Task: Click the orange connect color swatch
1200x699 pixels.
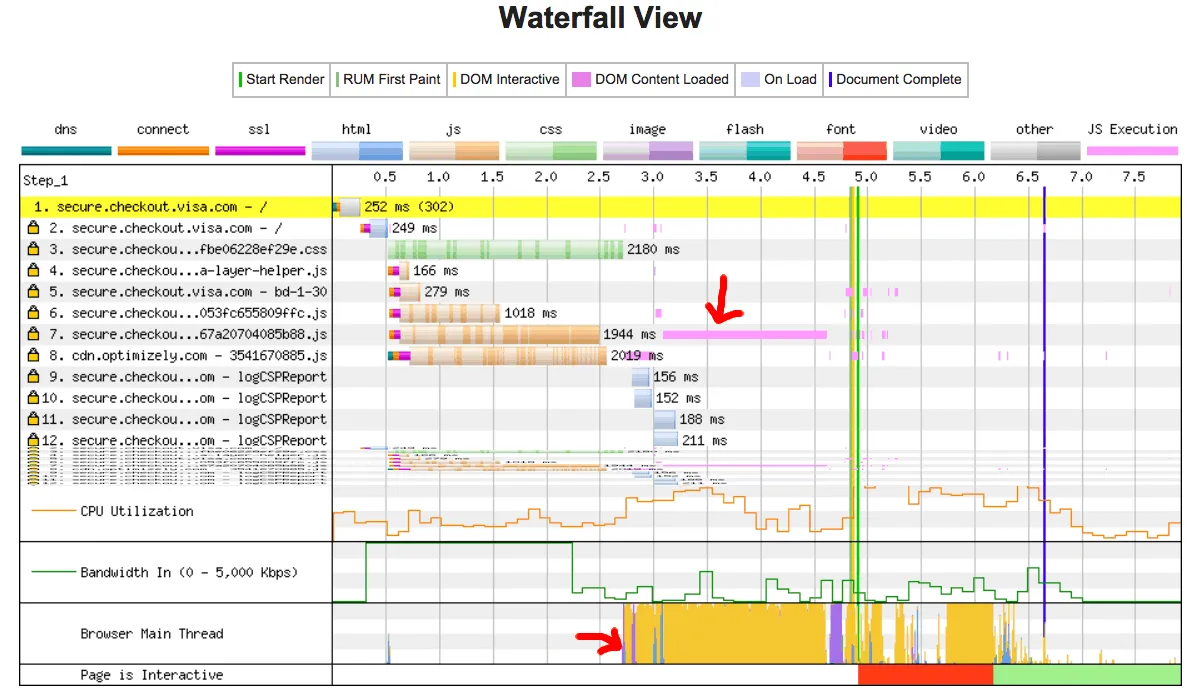Action: coord(163,150)
